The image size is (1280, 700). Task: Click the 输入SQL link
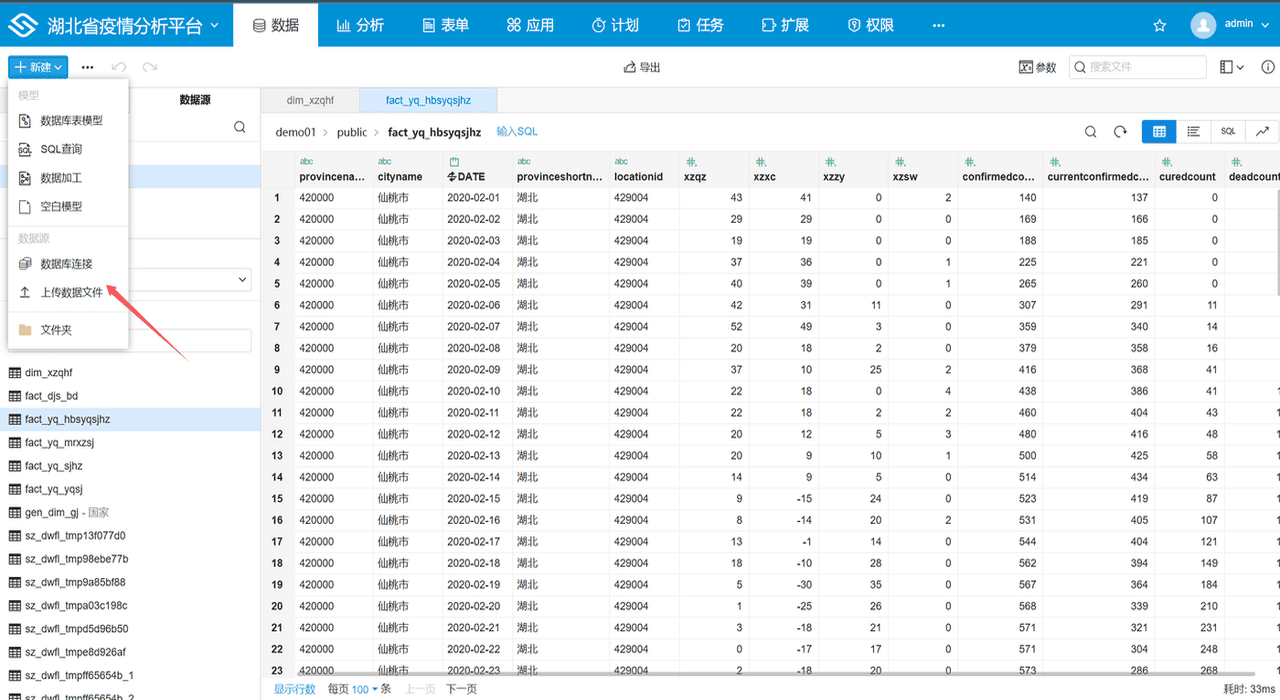click(517, 132)
